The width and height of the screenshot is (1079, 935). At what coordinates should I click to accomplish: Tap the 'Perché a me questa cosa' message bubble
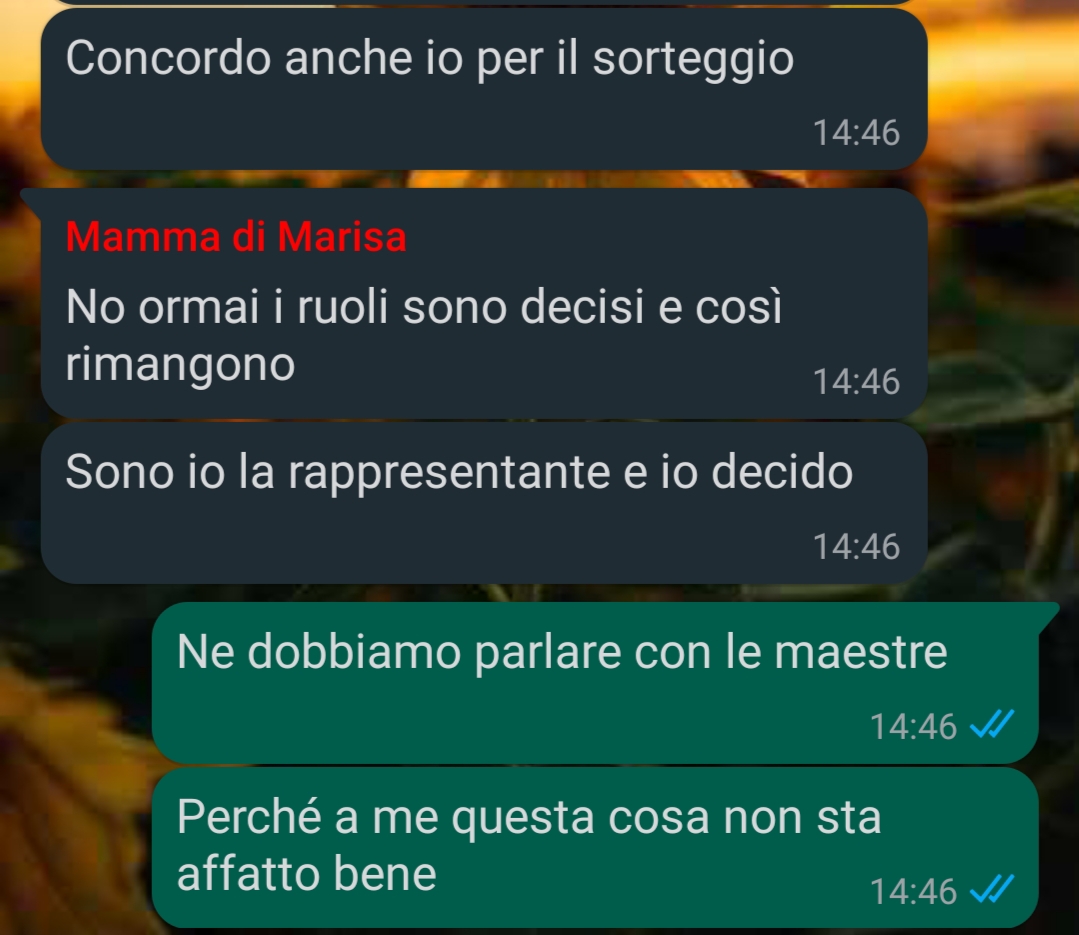coord(595,848)
